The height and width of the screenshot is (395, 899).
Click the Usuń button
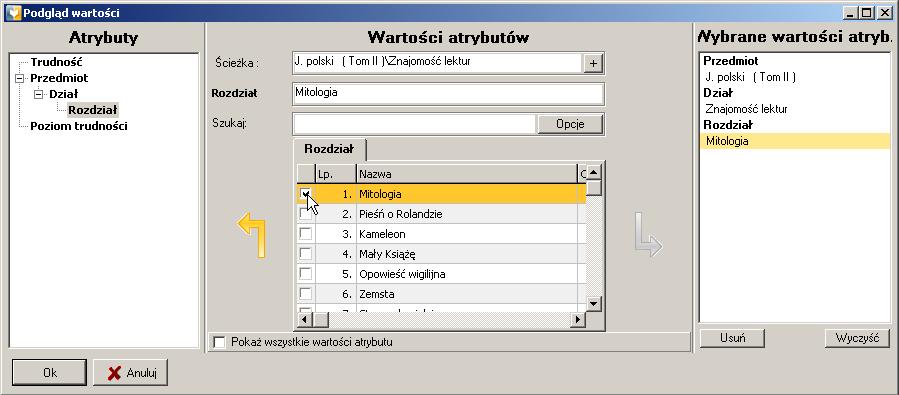[732, 338]
